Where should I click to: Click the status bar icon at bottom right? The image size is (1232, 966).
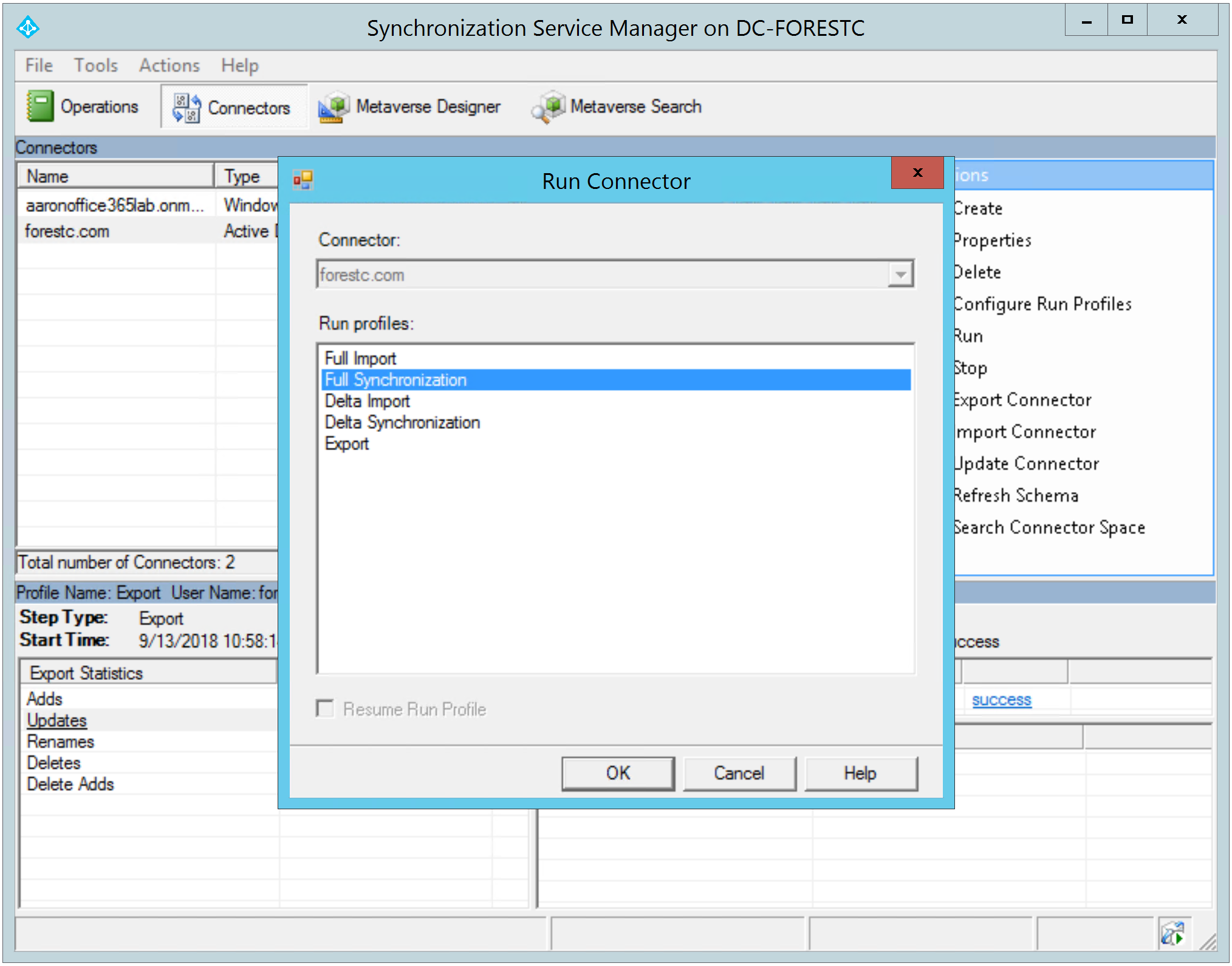pyautogui.click(x=1172, y=933)
